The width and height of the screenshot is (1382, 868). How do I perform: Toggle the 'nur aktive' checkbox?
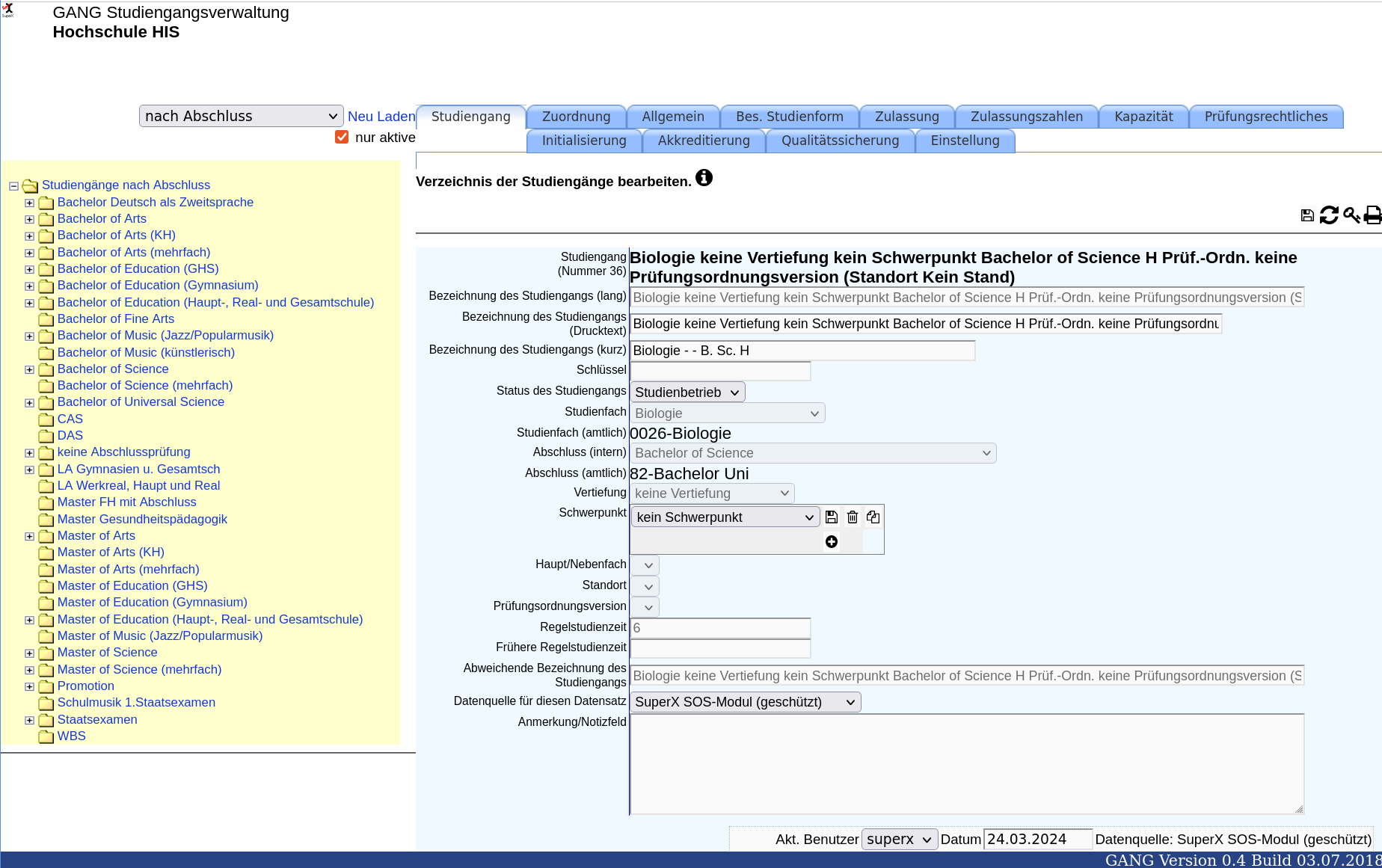(x=342, y=137)
